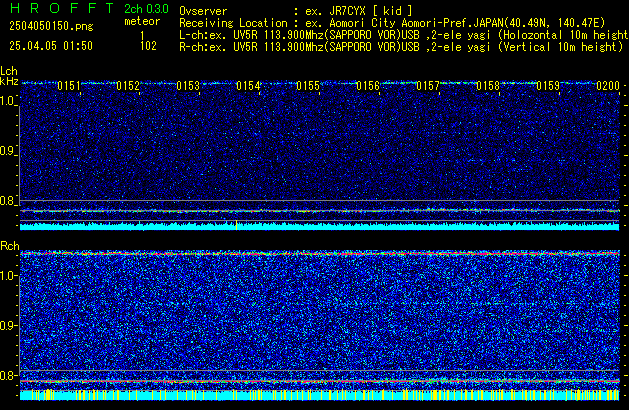Click the word meteor in the header

click(x=142, y=21)
